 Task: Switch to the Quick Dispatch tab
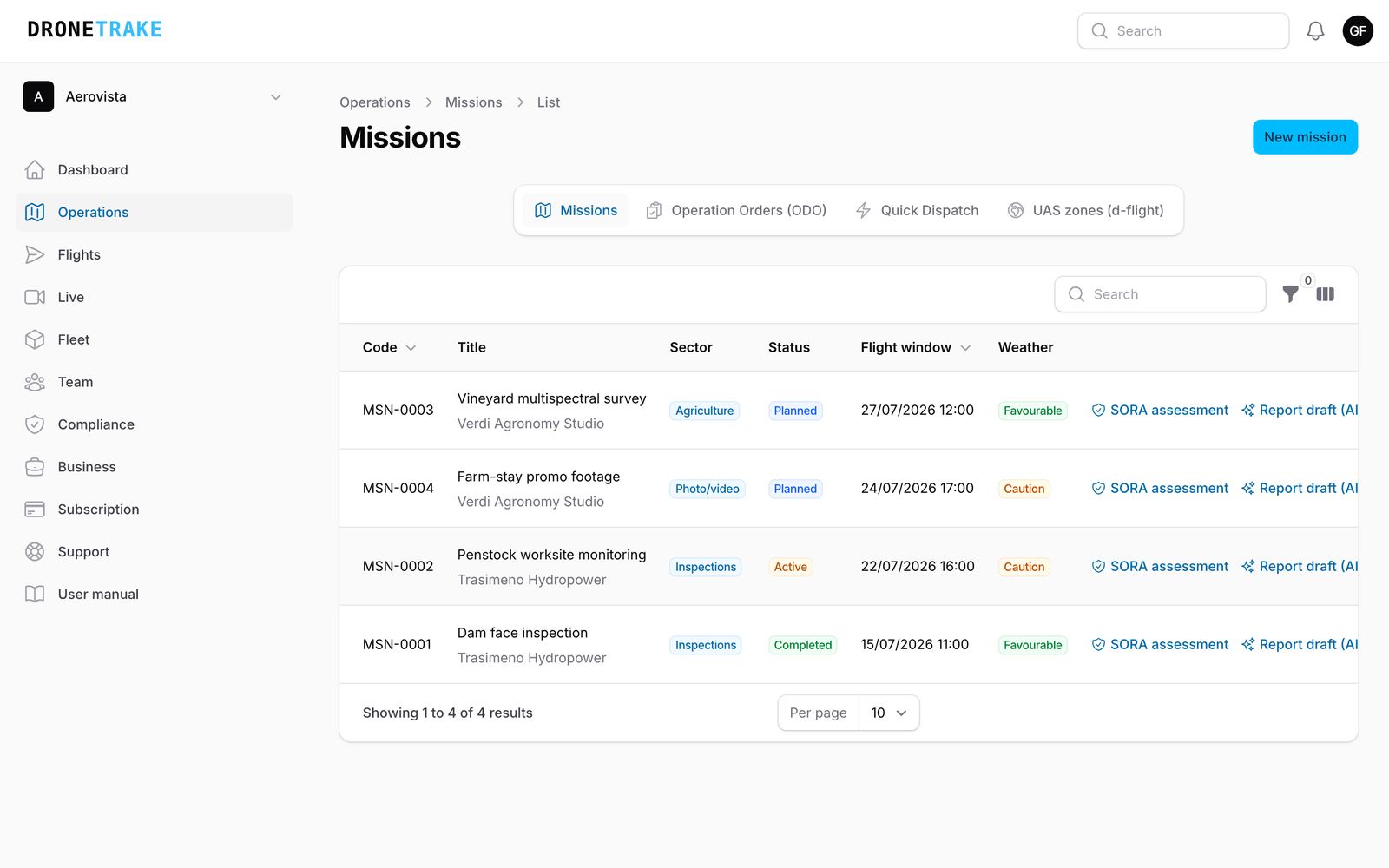pos(917,210)
